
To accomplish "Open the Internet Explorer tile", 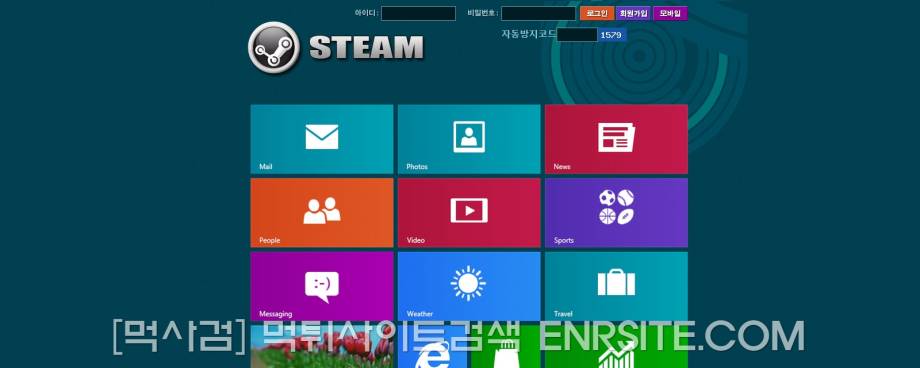I will [x=432, y=348].
